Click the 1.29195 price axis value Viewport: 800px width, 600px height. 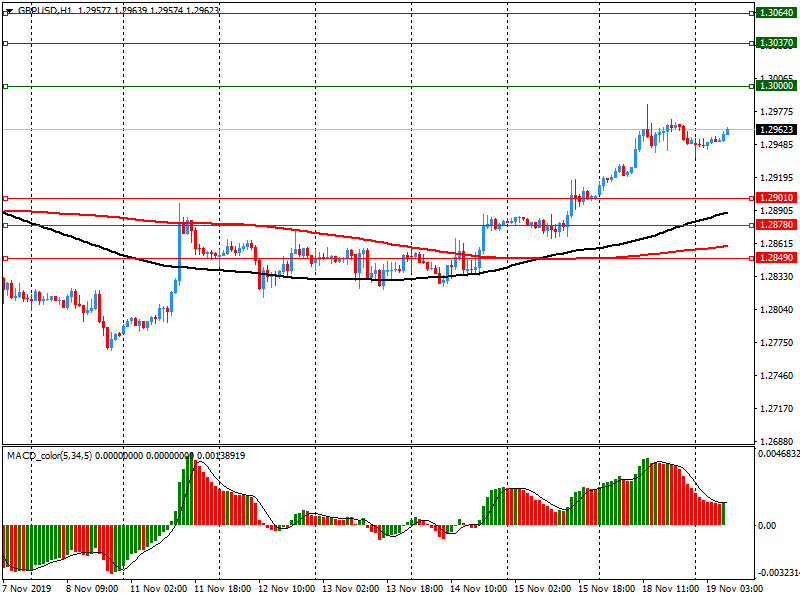777,178
